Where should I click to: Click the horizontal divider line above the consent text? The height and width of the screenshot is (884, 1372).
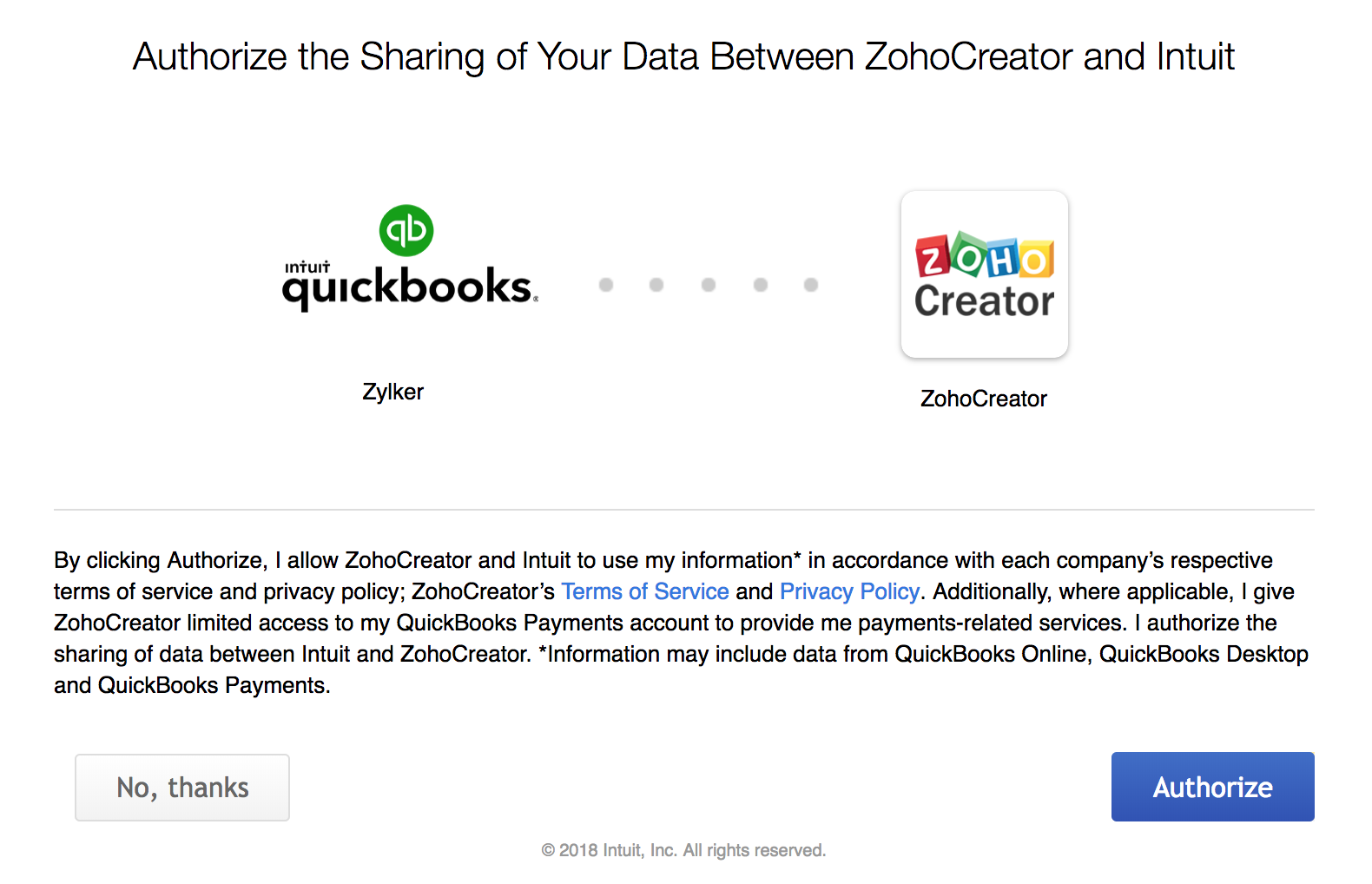coord(683,510)
